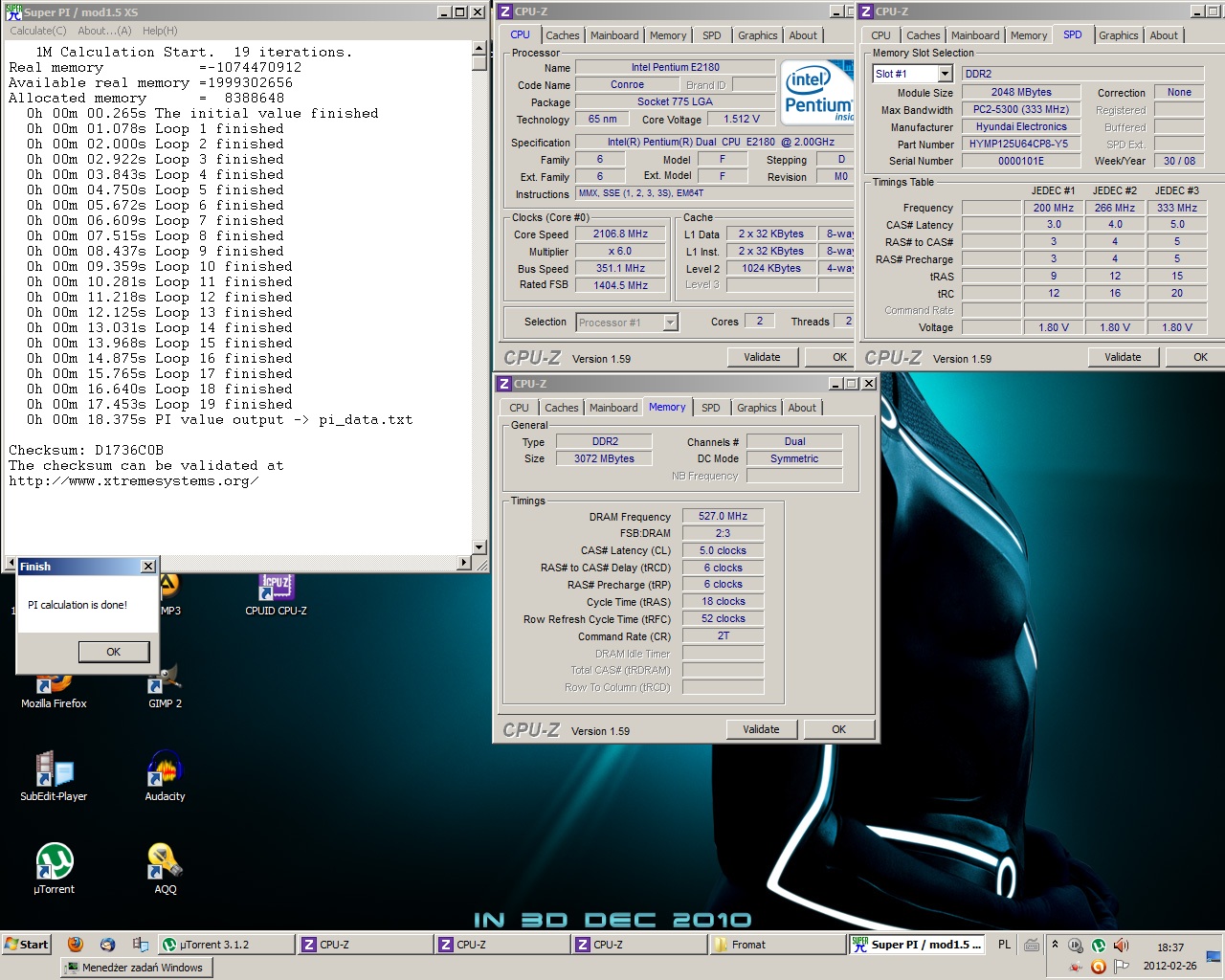1225x980 pixels.
Task: Click the Intel Pentium logo in CPU-Z
Action: (817, 91)
